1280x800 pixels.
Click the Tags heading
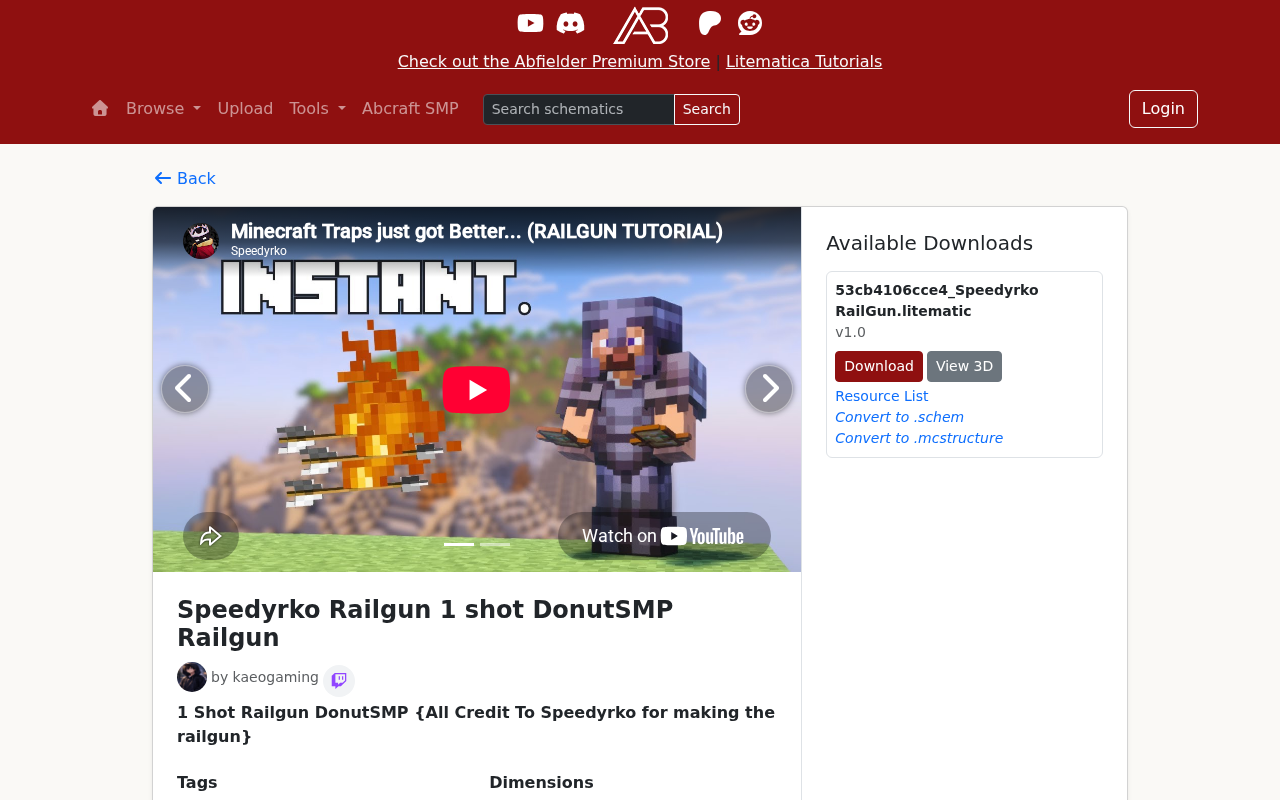[197, 782]
